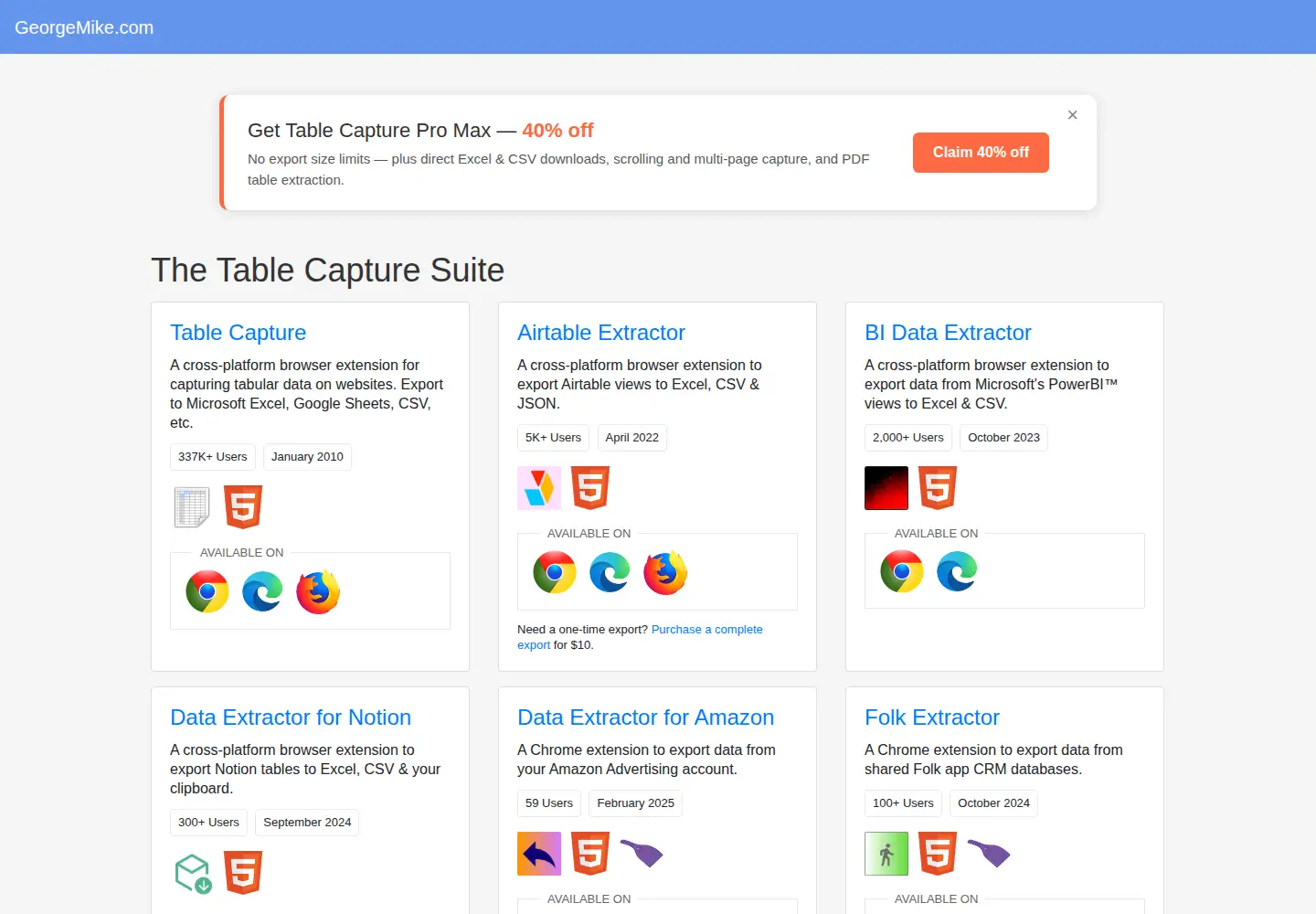This screenshot has height=914, width=1316.
Task: Click the 300+ Users badge
Action: (x=208, y=823)
